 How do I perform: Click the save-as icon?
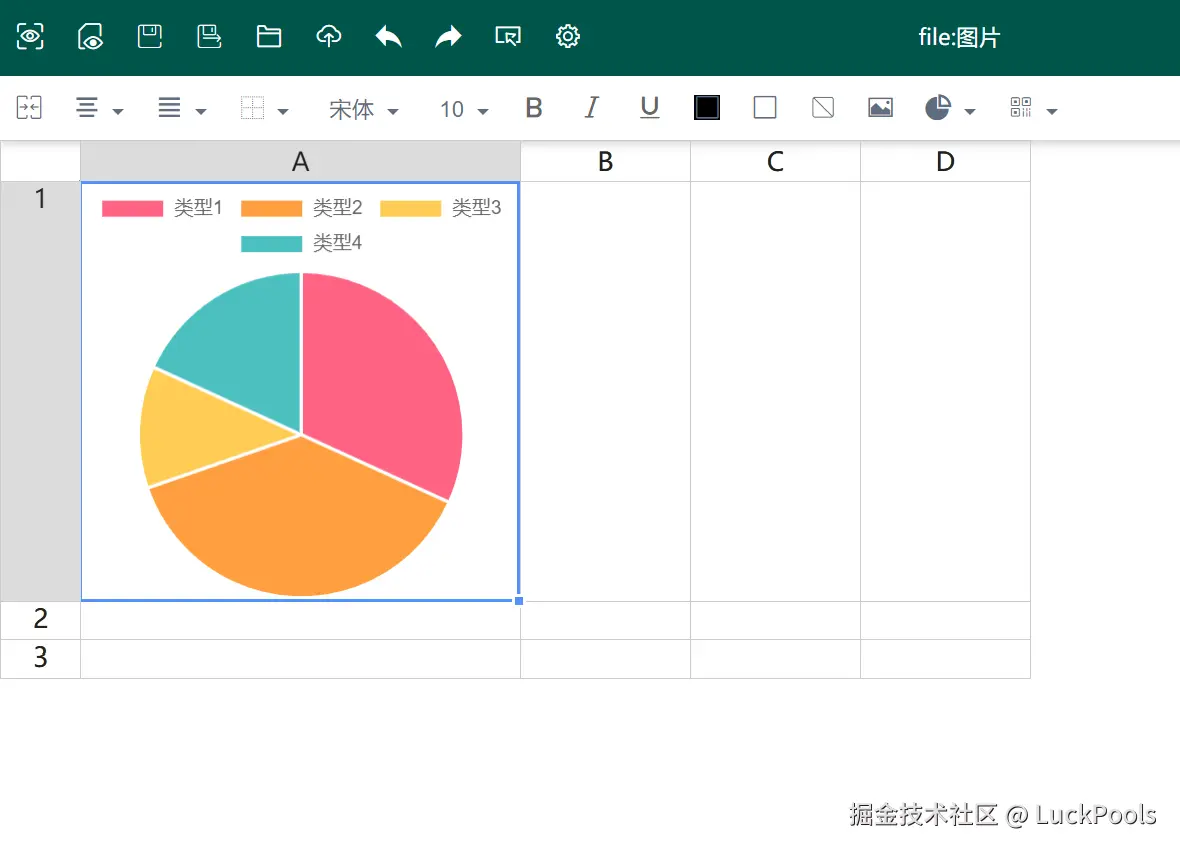coord(208,36)
